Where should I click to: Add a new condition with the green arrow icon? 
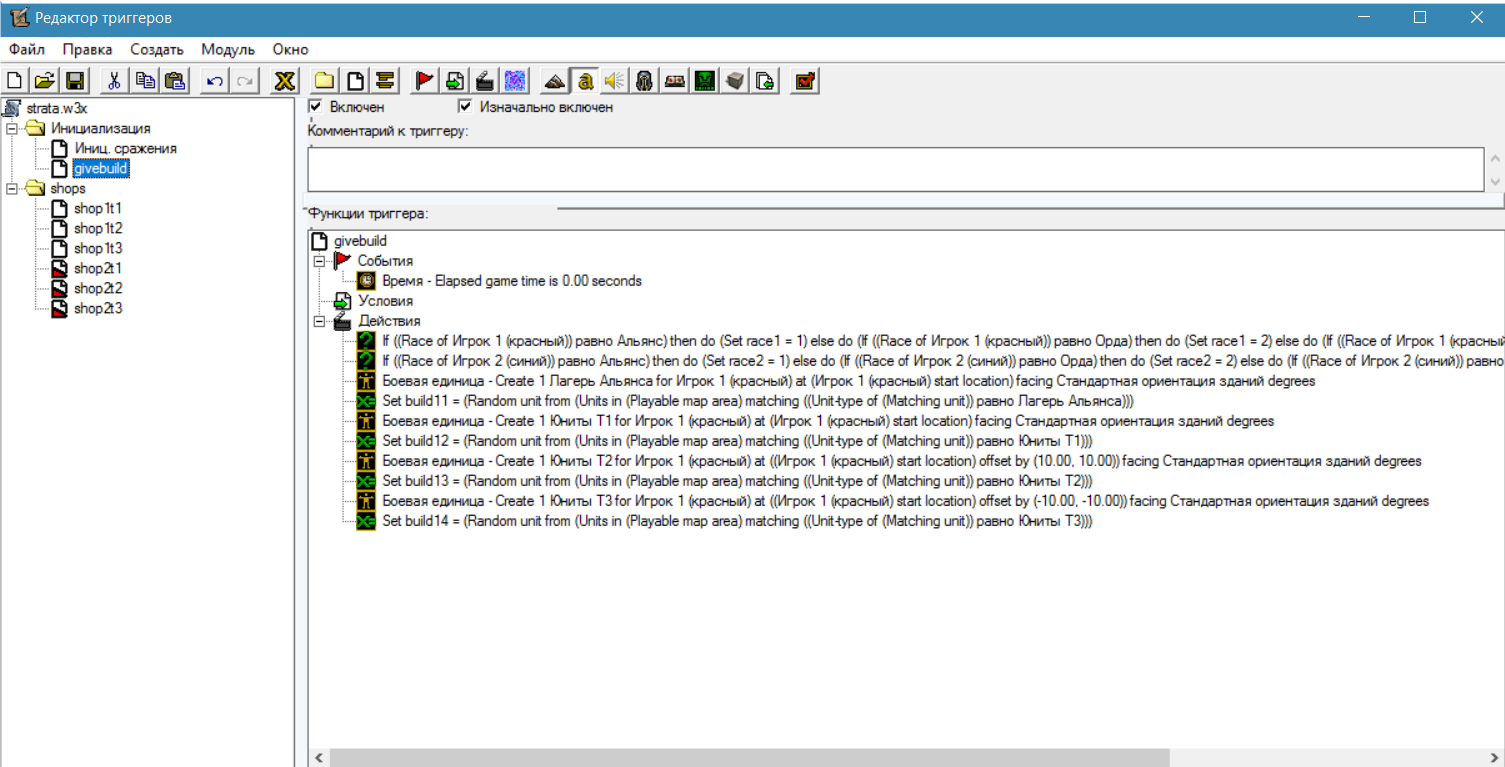[x=455, y=81]
